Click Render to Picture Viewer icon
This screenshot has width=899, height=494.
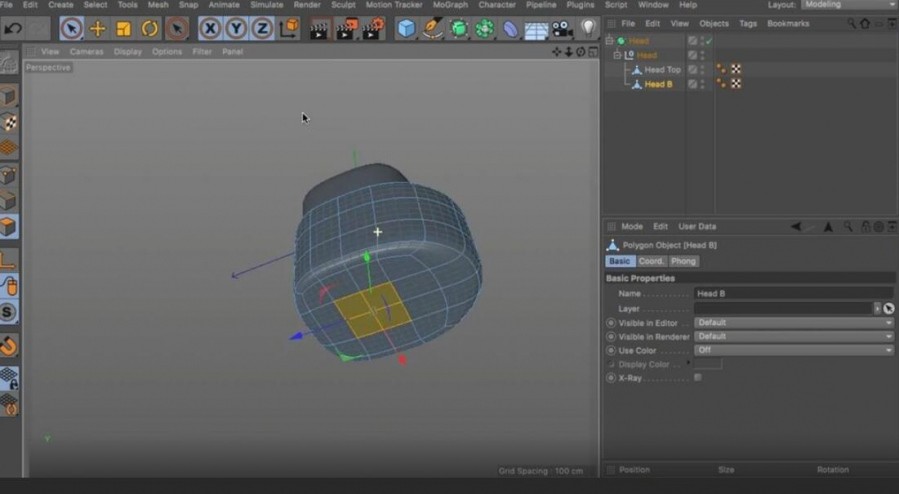[x=346, y=29]
